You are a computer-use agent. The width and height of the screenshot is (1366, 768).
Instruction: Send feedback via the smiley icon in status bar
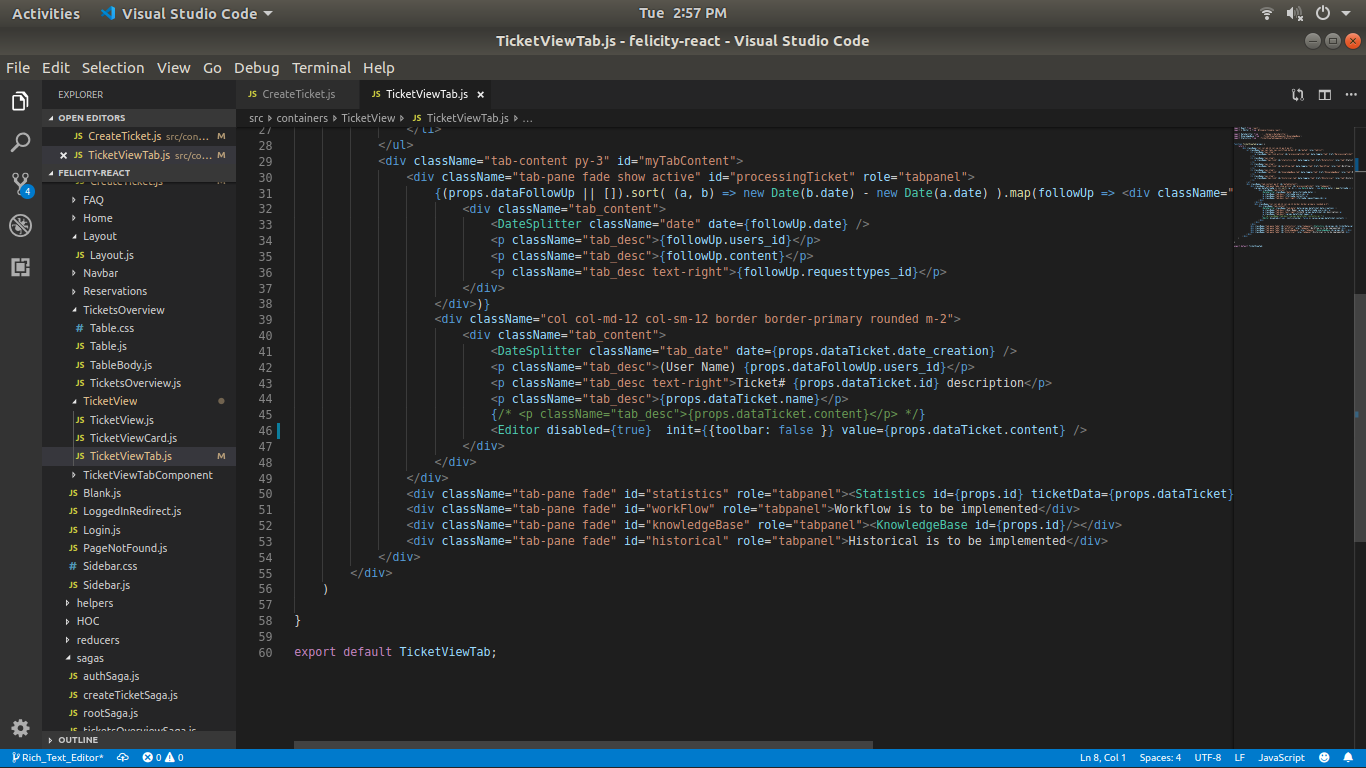(1325, 757)
